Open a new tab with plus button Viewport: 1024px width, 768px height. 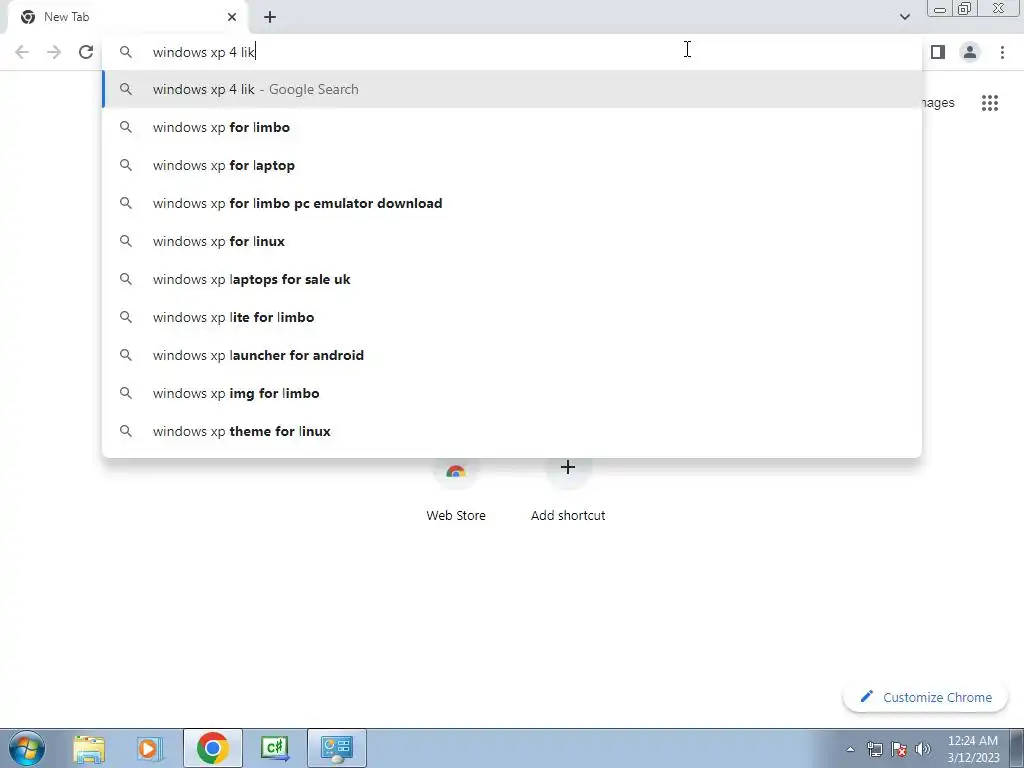click(270, 17)
